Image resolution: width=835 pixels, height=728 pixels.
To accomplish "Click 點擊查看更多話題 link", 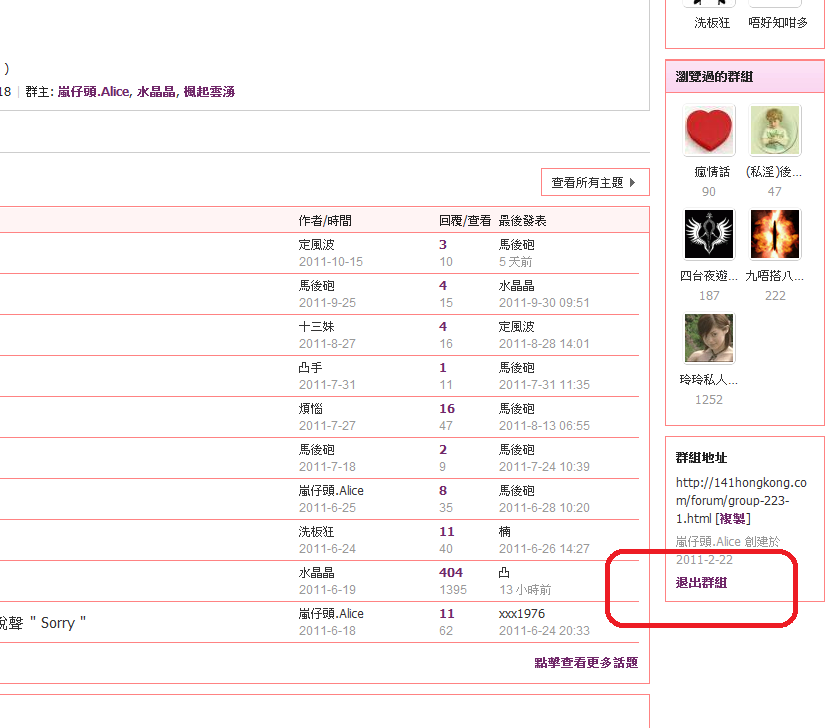I will click(x=586, y=662).
